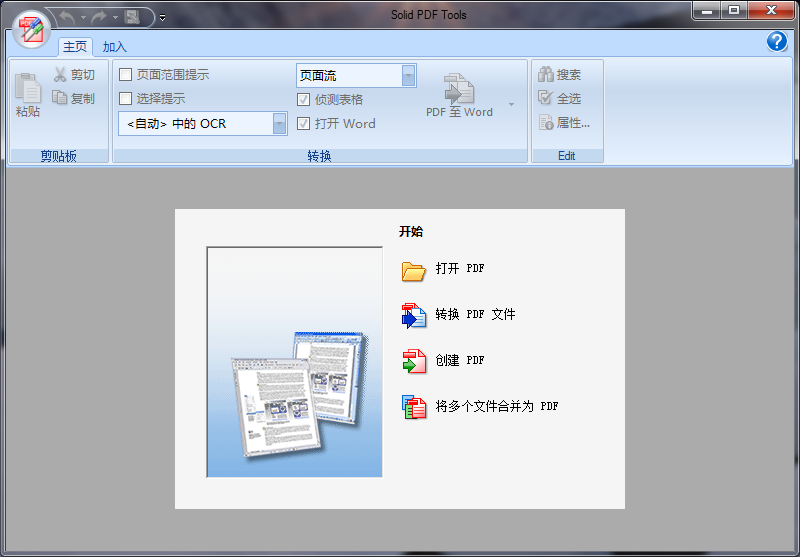This screenshot has width=800, height=557.
Task: Click the document preview thumbnail image
Action: (294, 362)
